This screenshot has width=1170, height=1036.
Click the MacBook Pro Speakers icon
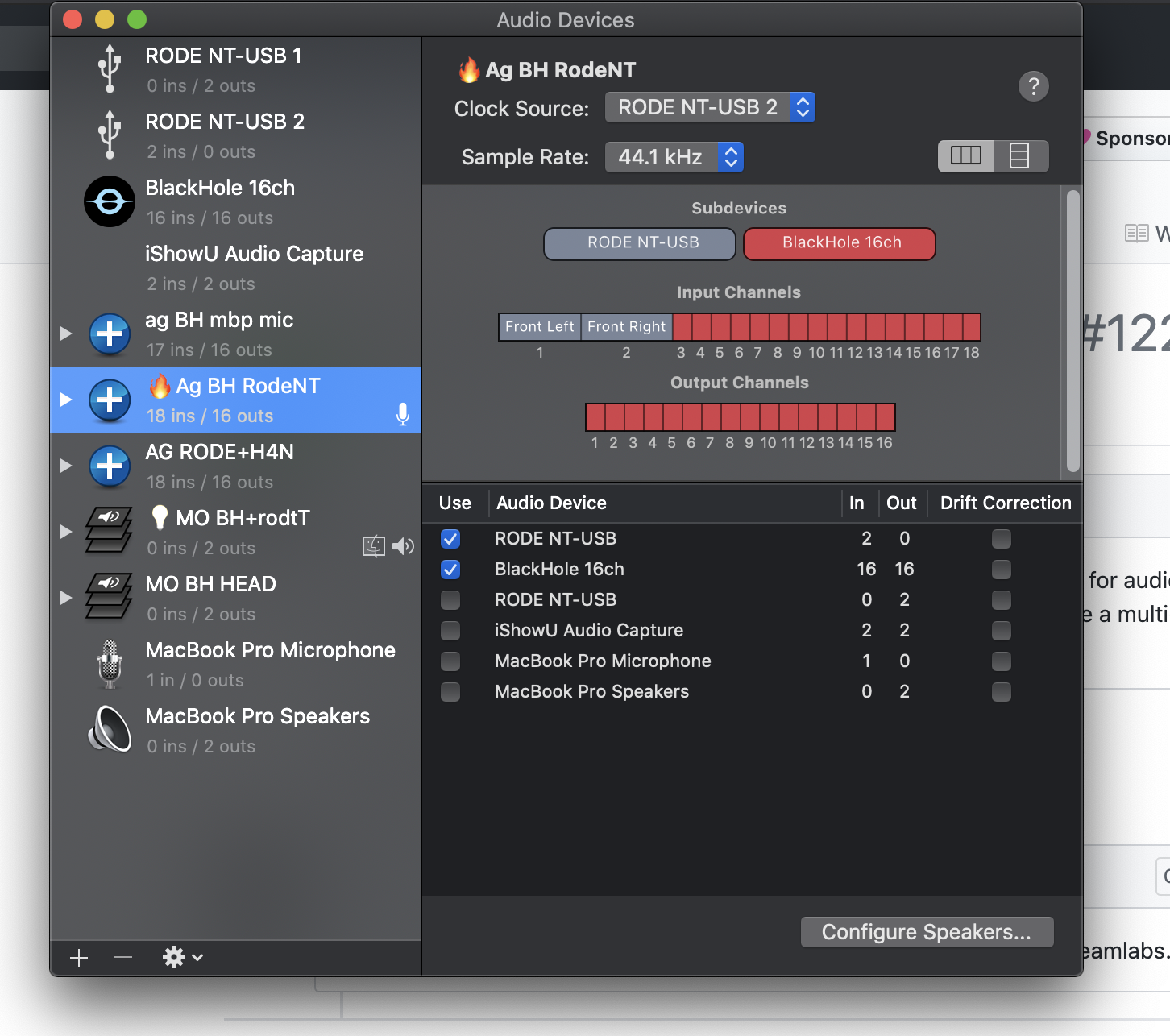[110, 729]
